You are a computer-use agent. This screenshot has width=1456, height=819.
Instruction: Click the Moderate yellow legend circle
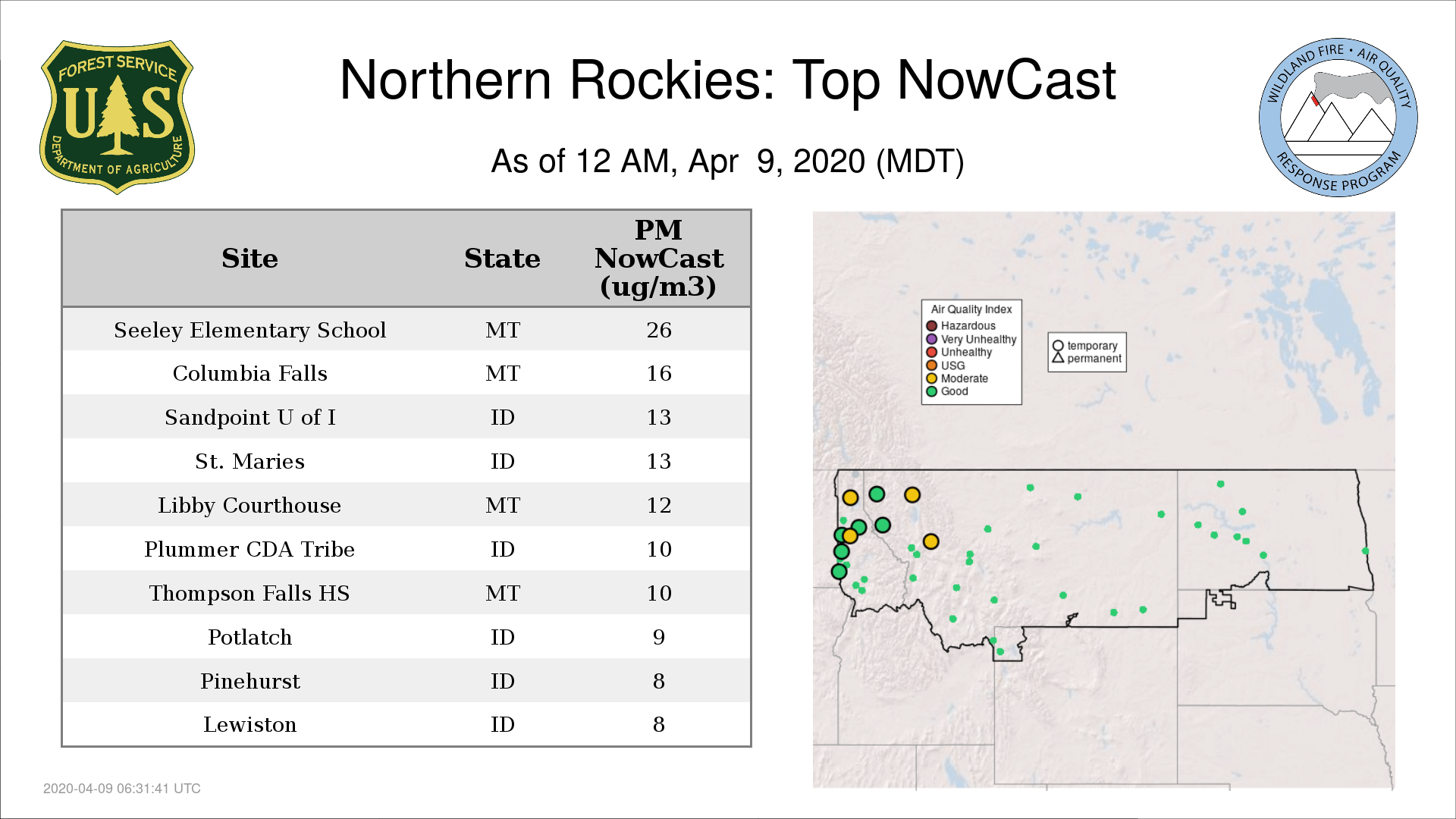coord(932,378)
